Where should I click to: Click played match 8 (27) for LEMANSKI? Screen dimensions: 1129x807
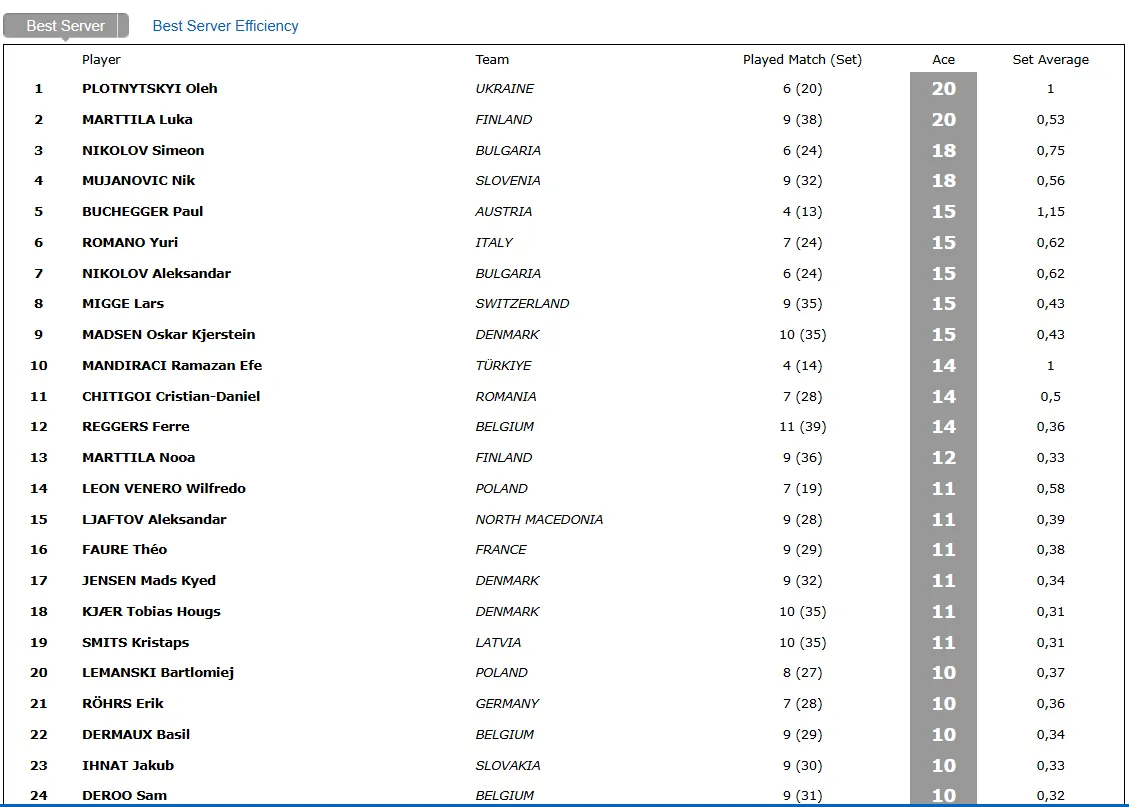click(x=802, y=673)
